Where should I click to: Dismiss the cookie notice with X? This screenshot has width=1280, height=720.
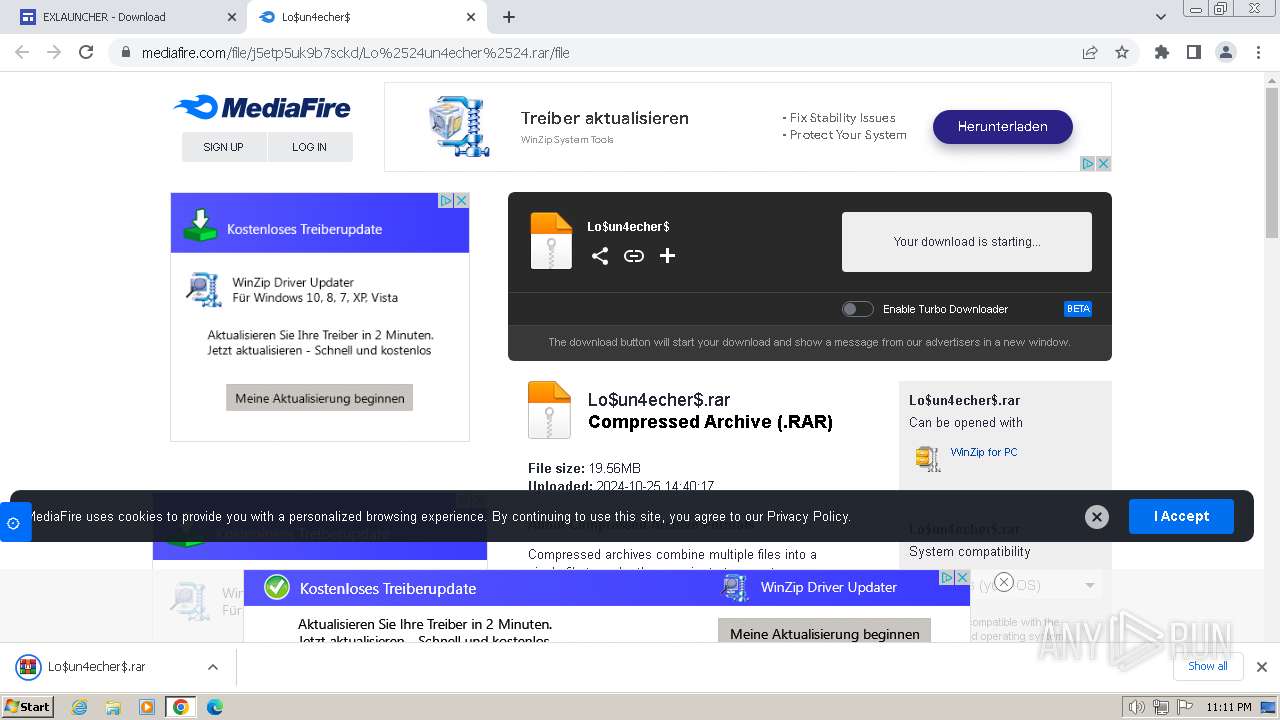click(x=1097, y=517)
